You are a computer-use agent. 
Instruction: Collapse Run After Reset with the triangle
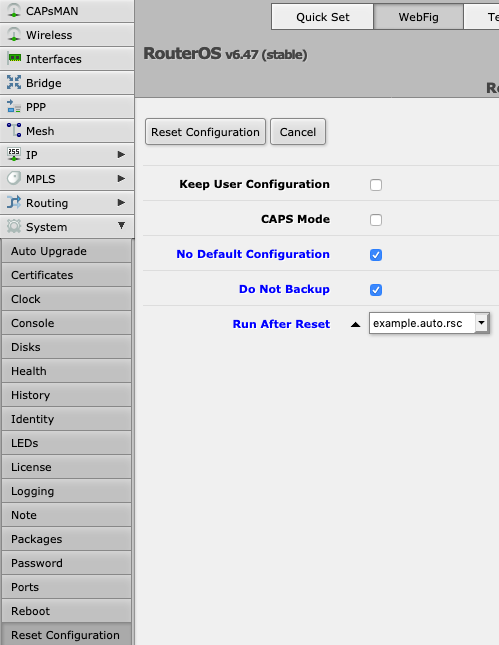point(355,325)
